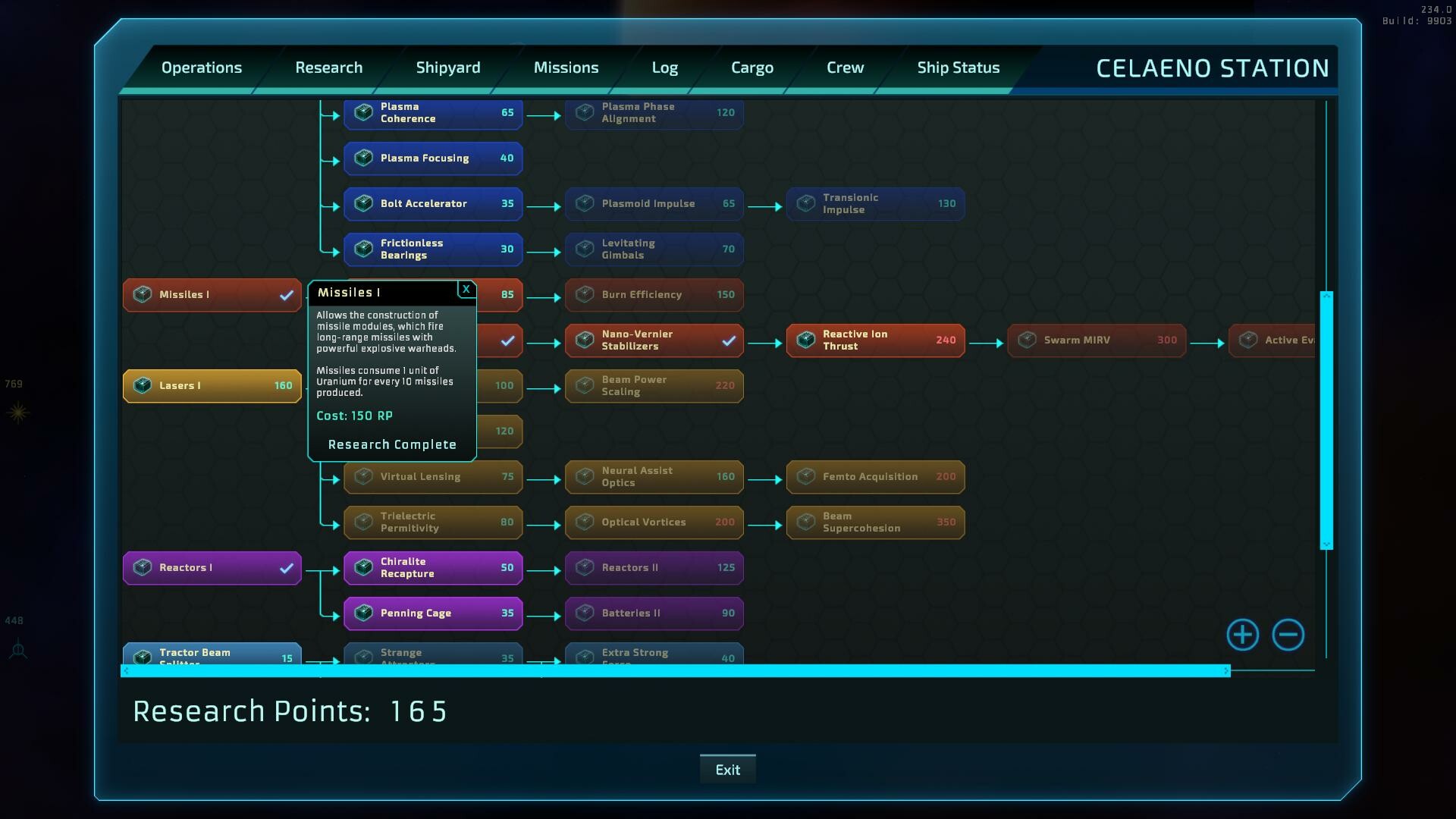This screenshot has width=1456, height=819.
Task: Click the Missiles I research icon
Action: (142, 294)
